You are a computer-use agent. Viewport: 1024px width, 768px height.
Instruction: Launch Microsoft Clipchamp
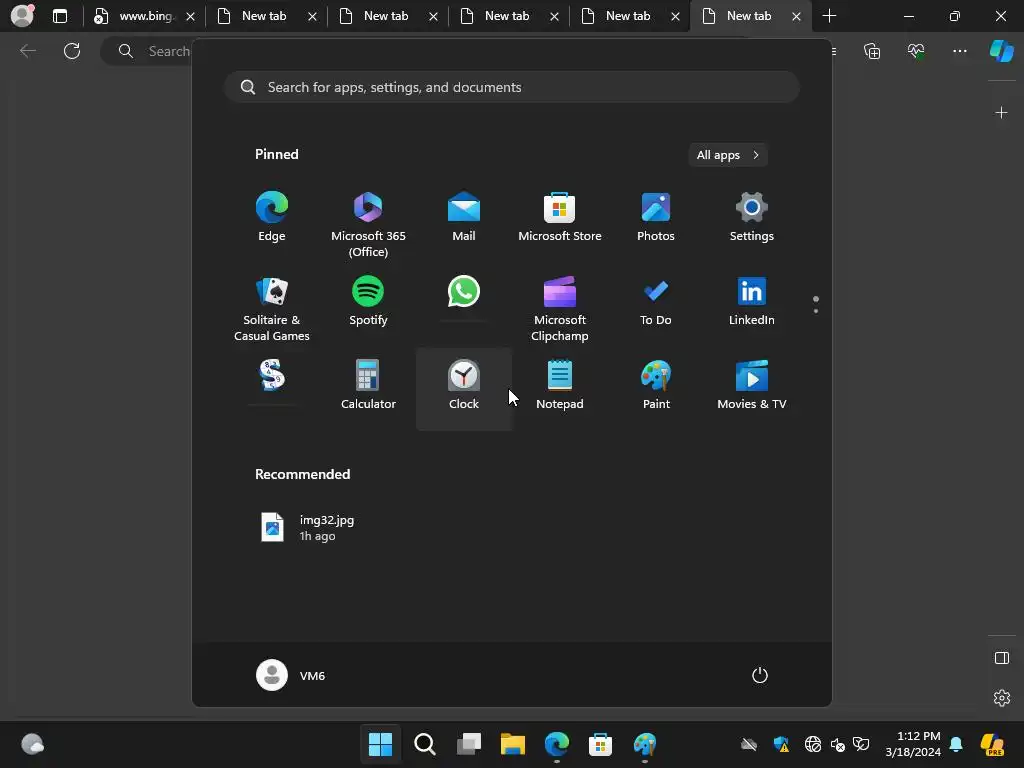coord(560,309)
